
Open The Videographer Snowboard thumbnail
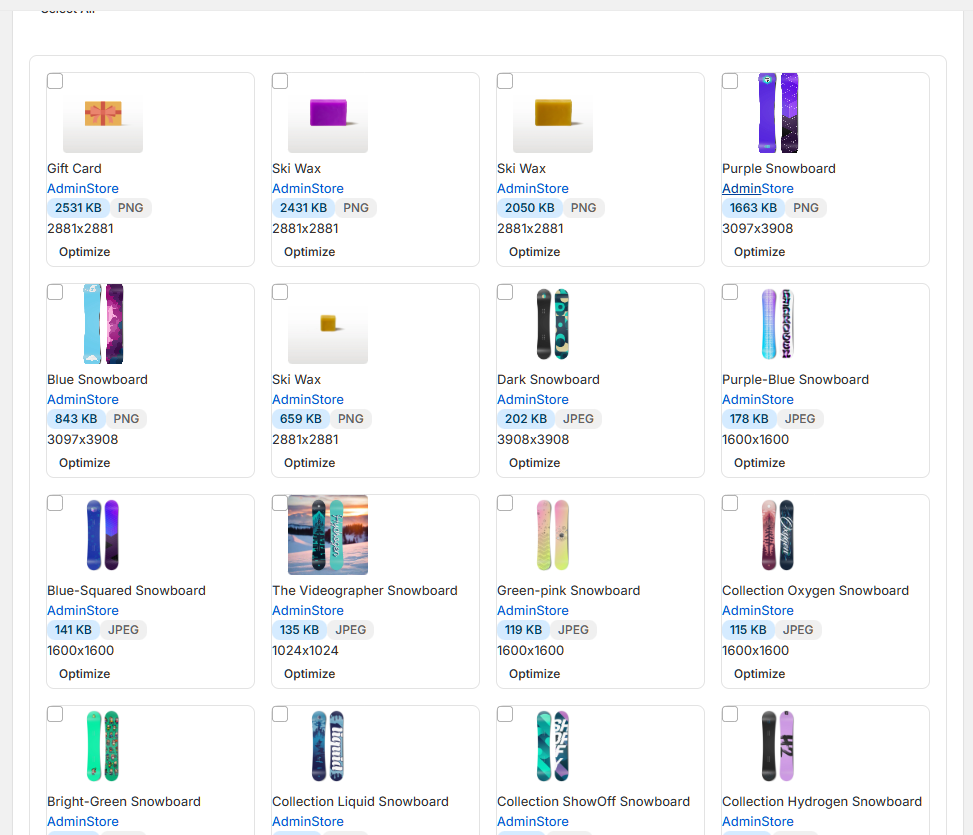[x=328, y=535]
